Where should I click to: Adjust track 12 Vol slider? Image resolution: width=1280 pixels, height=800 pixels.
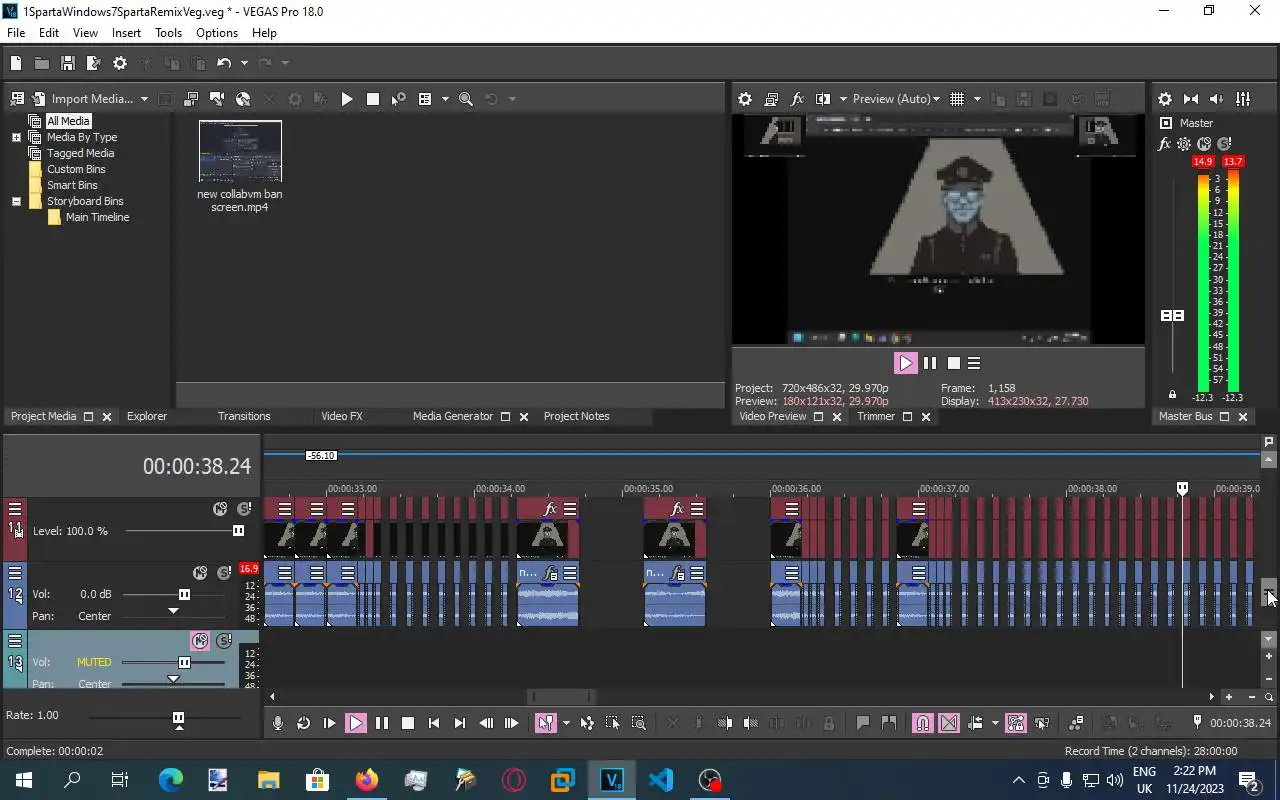coord(184,594)
